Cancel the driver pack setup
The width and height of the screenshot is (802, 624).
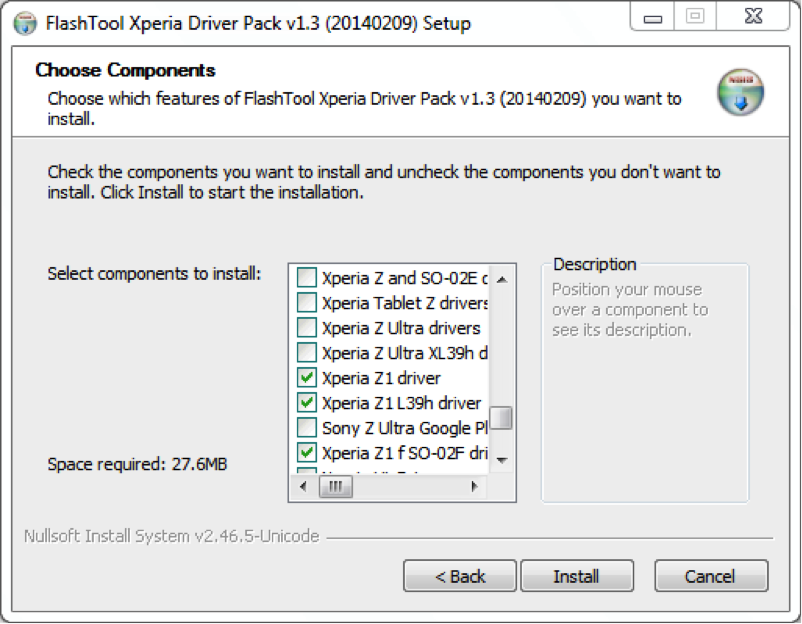711,576
